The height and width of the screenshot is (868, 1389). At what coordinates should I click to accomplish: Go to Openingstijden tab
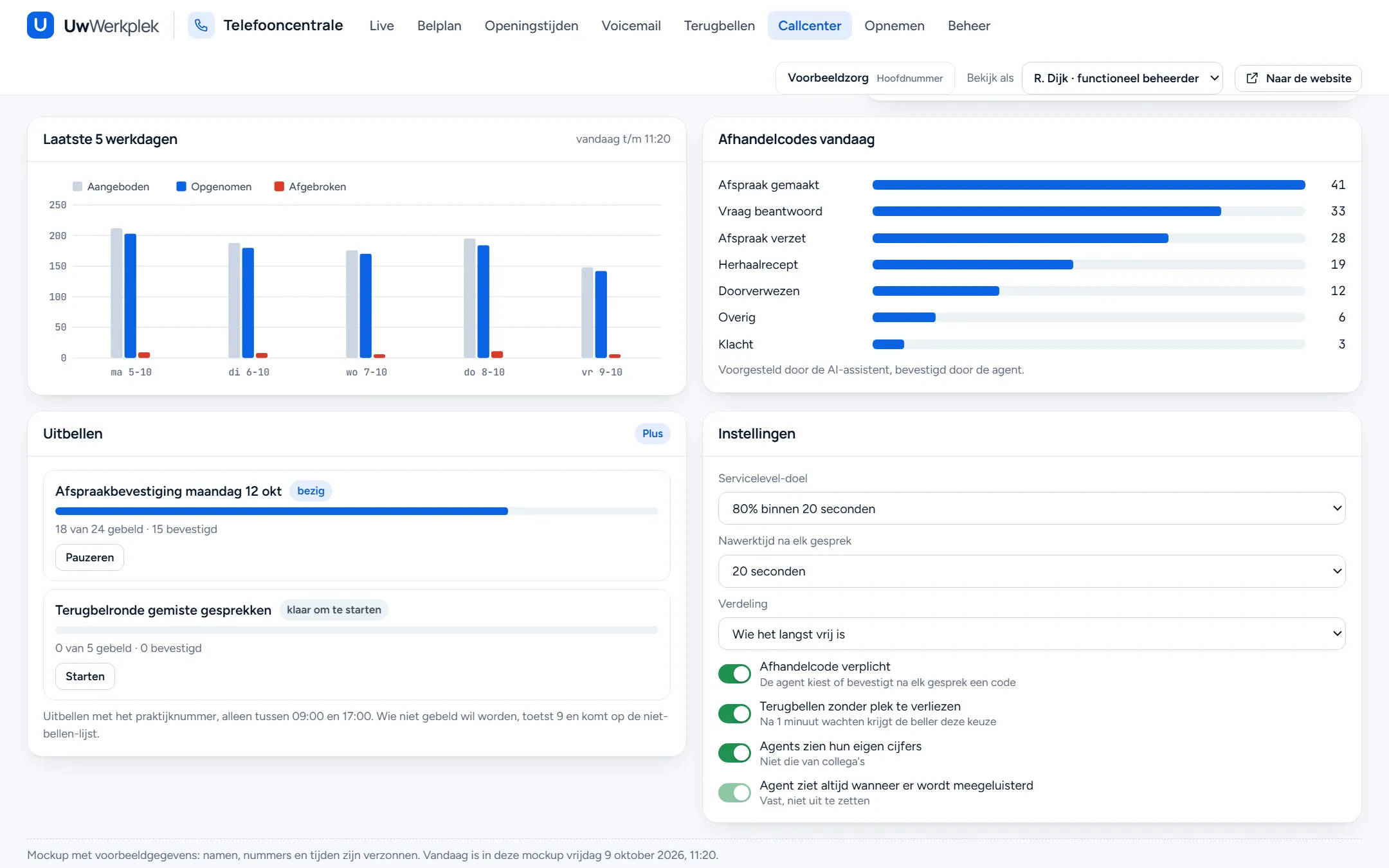point(531,26)
